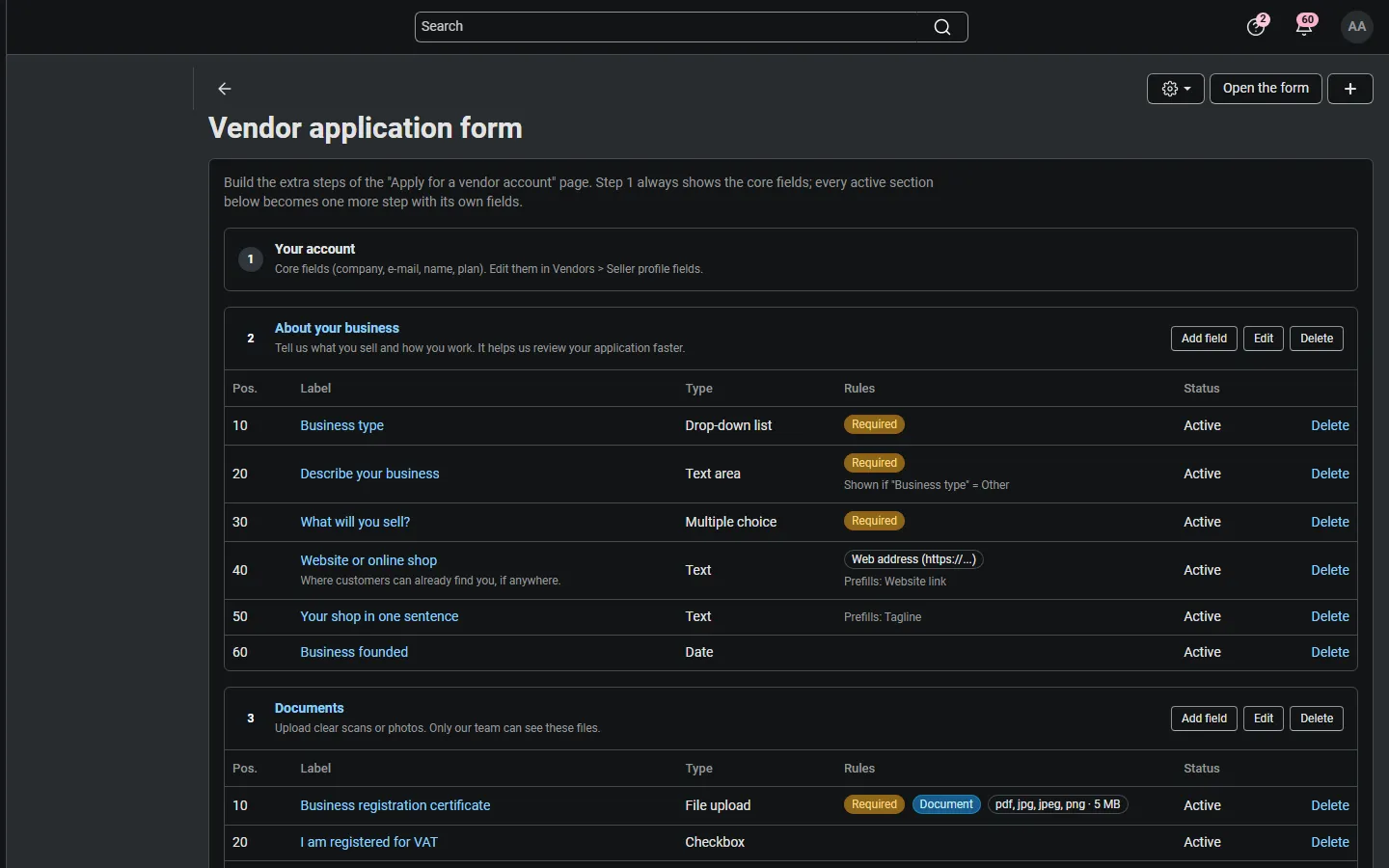Image resolution: width=1389 pixels, height=868 pixels.
Task: Delete Business registration certificate row
Action: click(x=1330, y=805)
